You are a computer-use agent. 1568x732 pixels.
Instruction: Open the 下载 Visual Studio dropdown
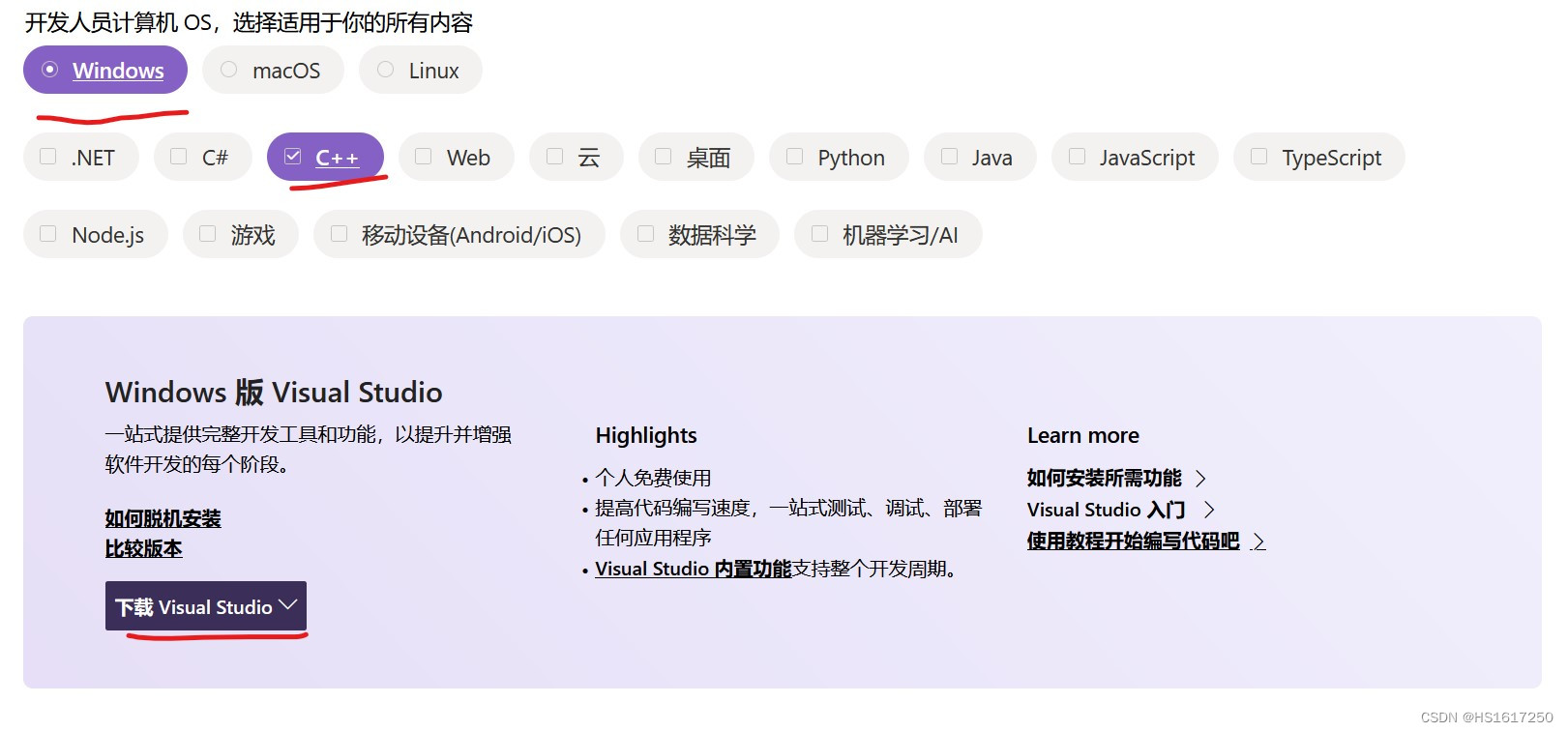click(x=206, y=606)
